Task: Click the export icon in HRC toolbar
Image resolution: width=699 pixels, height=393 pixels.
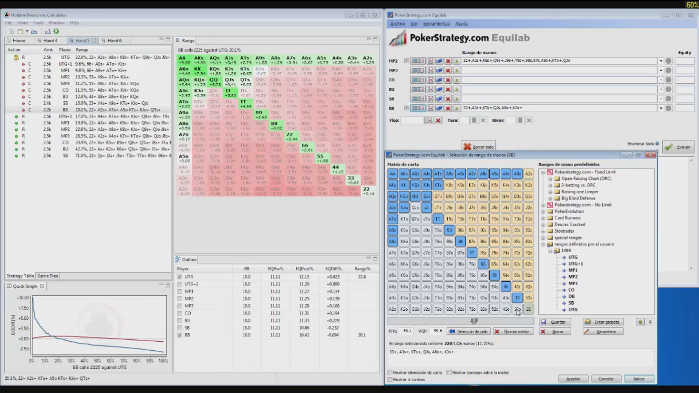Action: [48, 31]
